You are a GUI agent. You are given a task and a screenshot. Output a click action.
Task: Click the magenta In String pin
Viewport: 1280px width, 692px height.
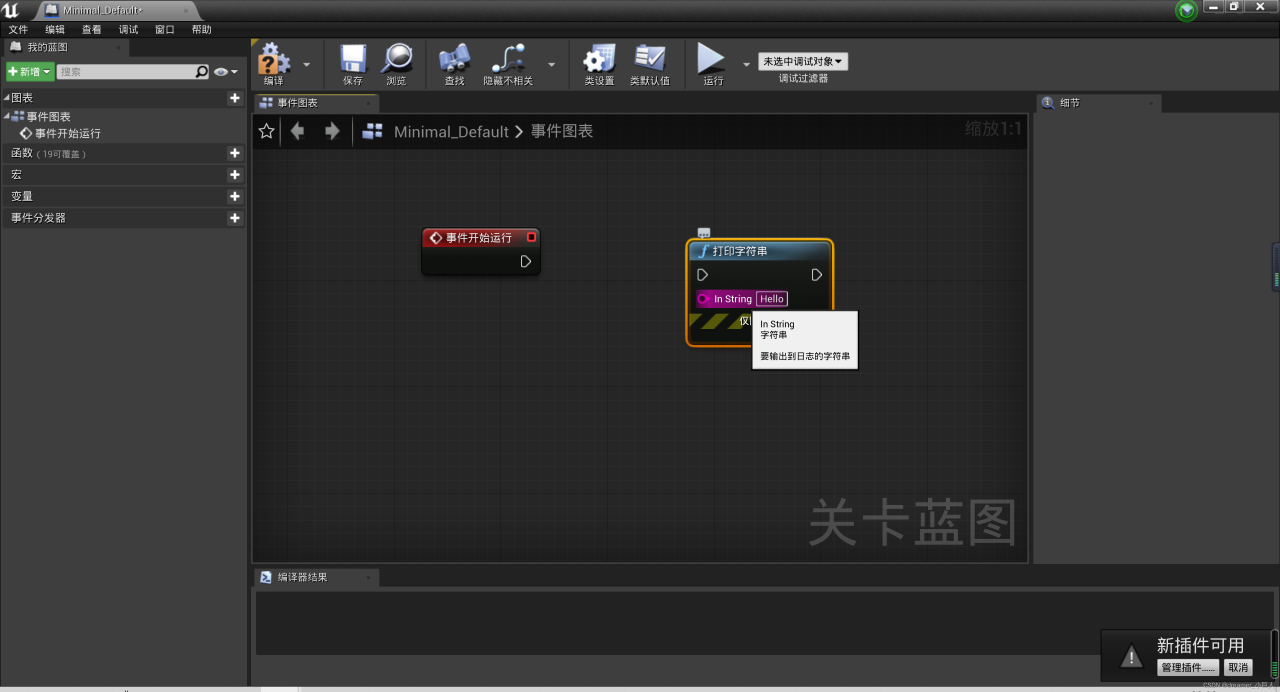[703, 299]
